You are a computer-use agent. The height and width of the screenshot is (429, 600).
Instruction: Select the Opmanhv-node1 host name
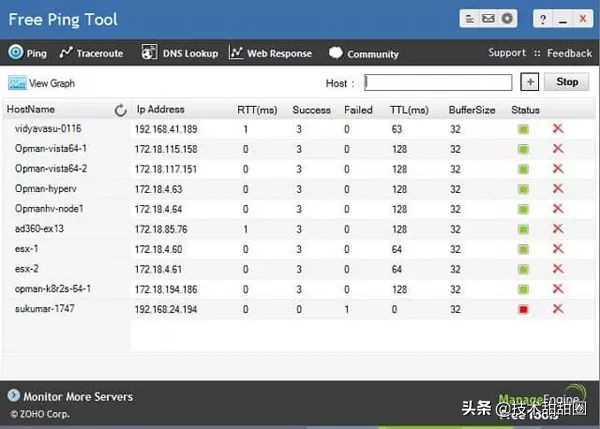(x=49, y=209)
